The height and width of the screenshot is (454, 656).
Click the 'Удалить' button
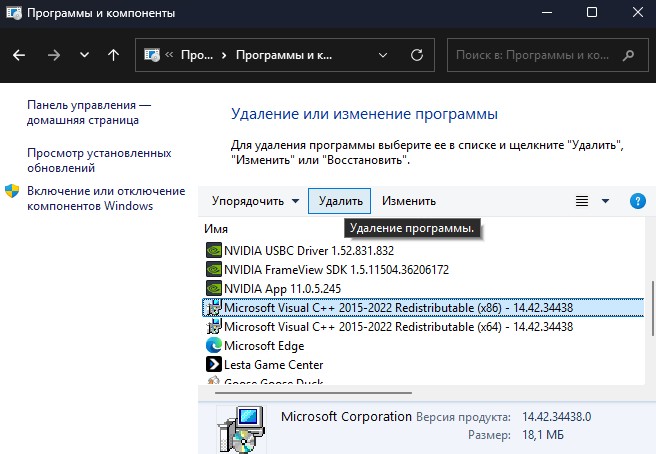coord(340,201)
